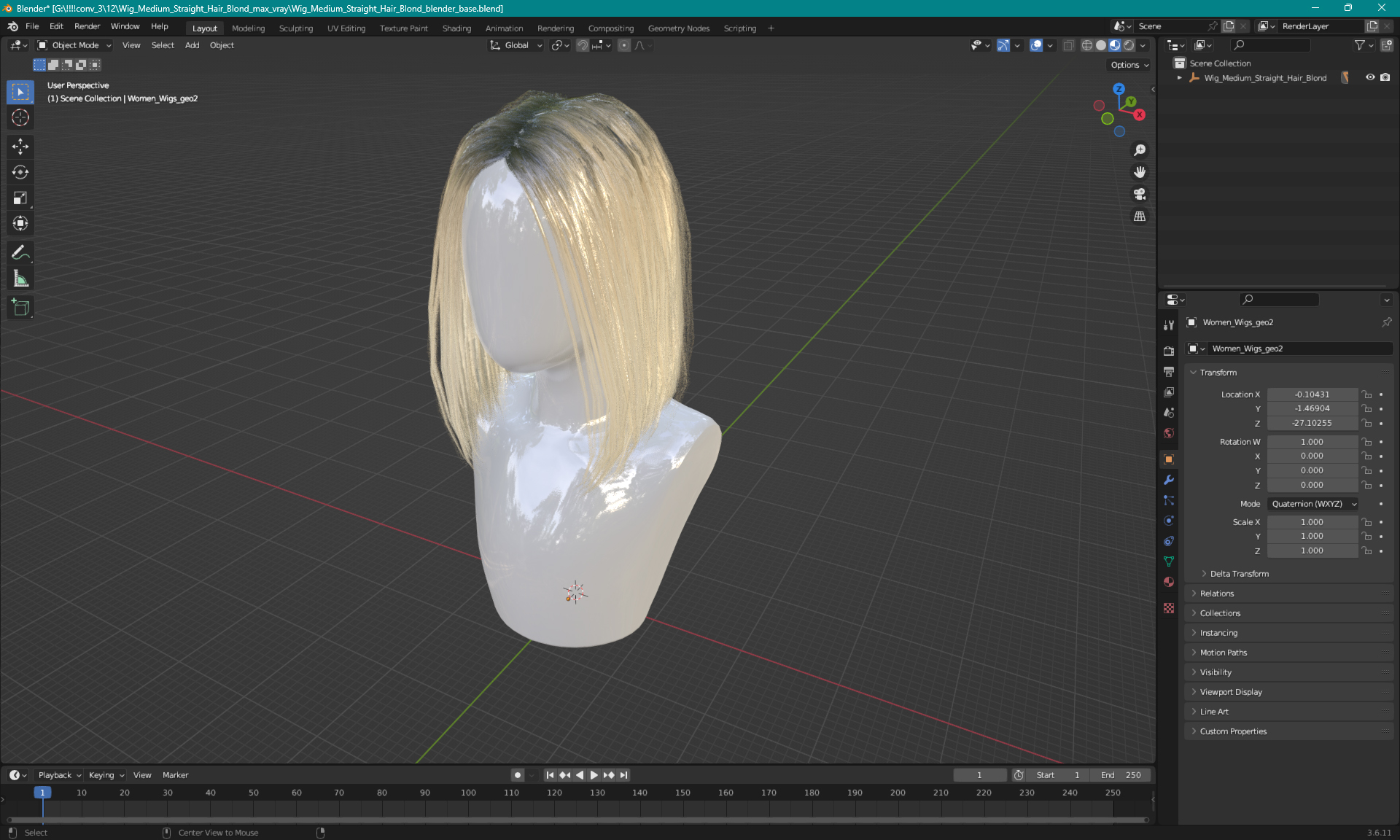Play the animation forward
Screen dimensions: 1400x840
click(594, 775)
